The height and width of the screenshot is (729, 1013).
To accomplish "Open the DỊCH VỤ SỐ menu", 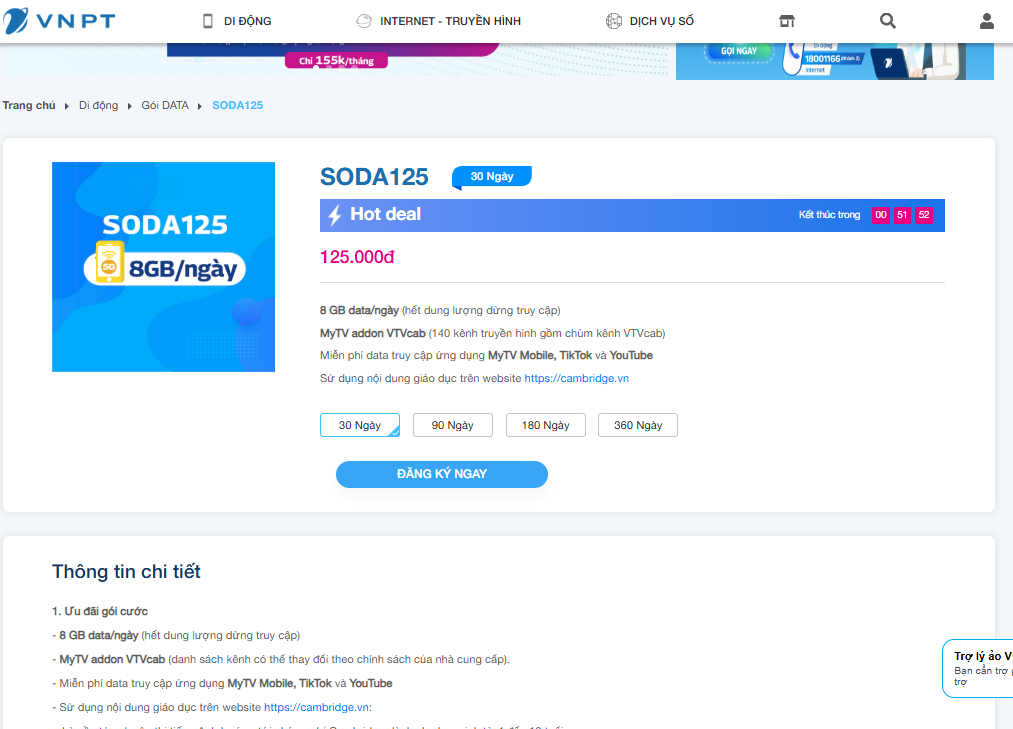I will [x=662, y=21].
